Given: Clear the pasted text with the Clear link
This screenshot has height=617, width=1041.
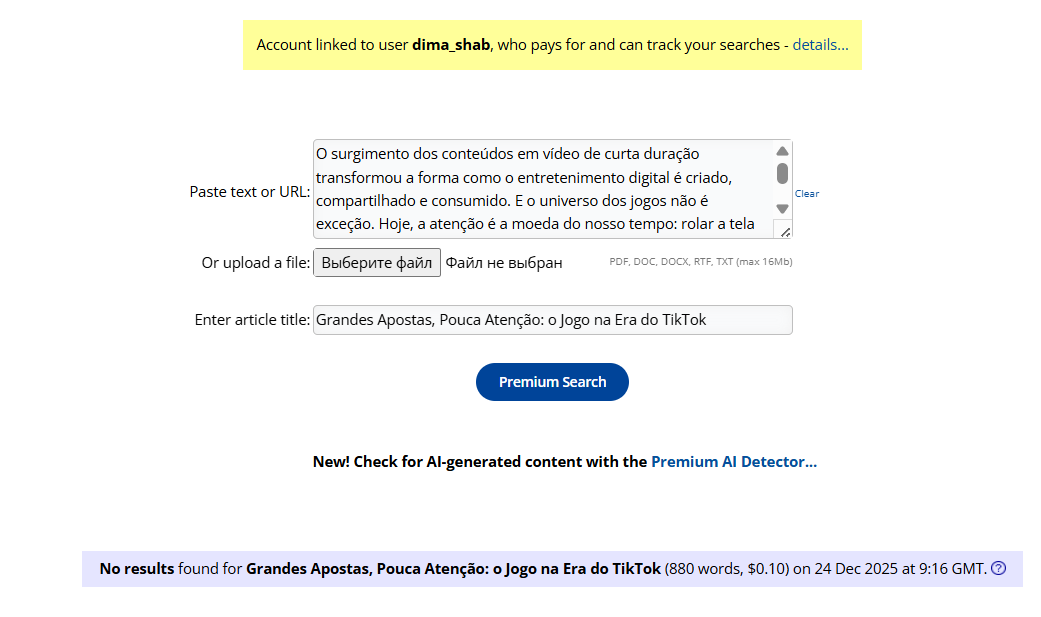Looking at the screenshot, I should pos(807,194).
